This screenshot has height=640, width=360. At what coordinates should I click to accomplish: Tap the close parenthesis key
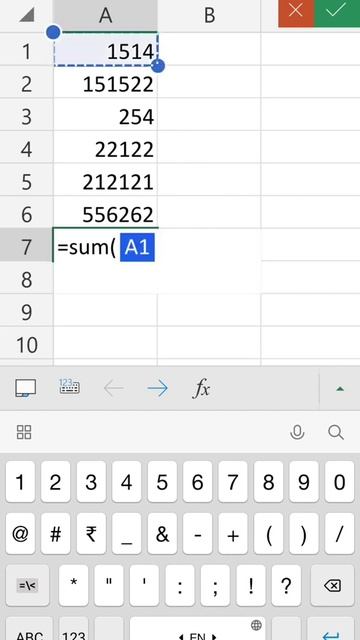point(304,534)
